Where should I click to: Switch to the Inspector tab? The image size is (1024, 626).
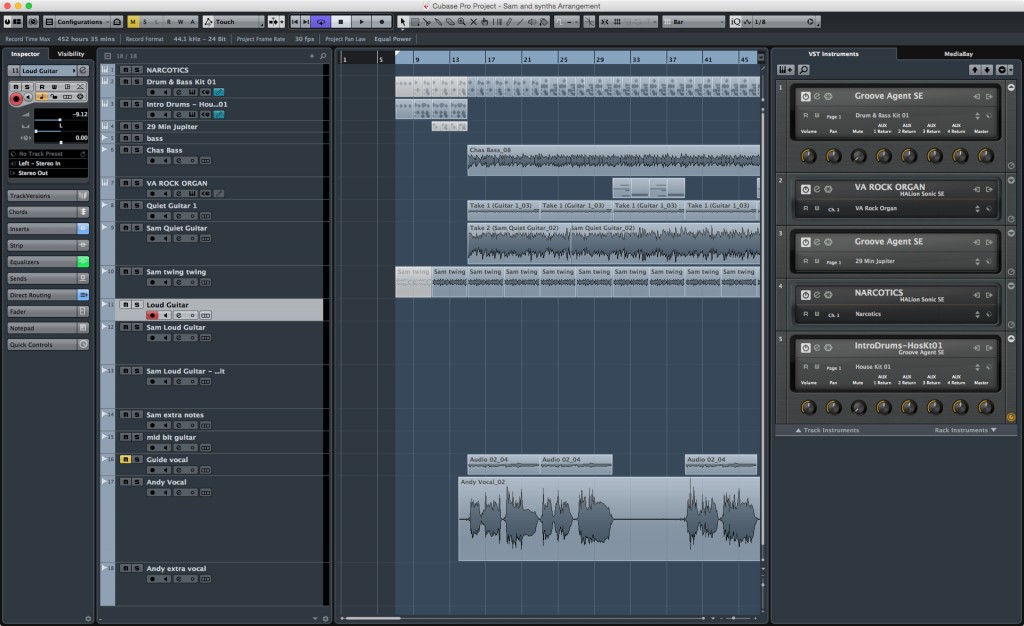[25, 54]
